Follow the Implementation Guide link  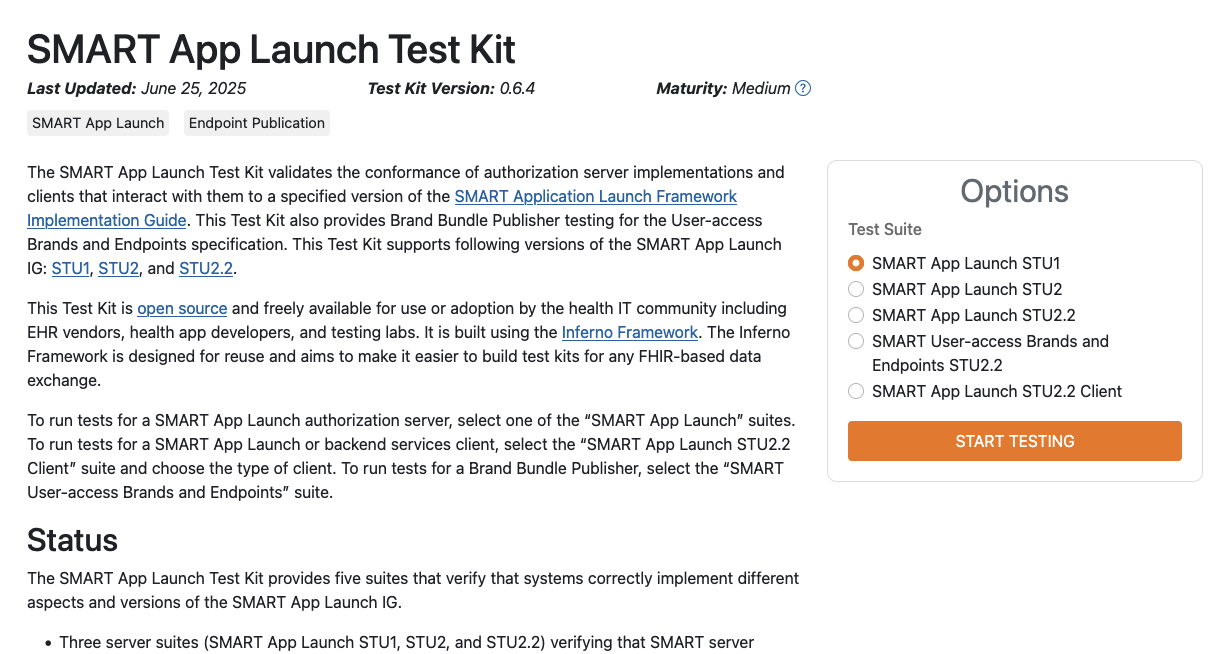point(107,220)
